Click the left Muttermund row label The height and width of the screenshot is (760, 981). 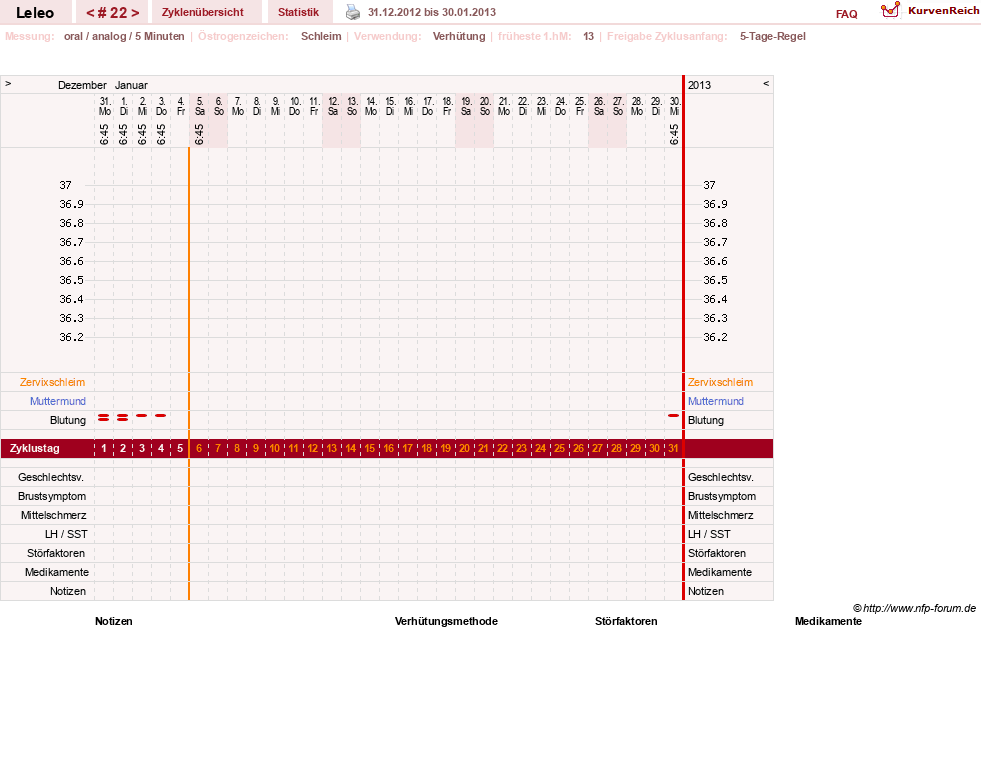pos(58,401)
